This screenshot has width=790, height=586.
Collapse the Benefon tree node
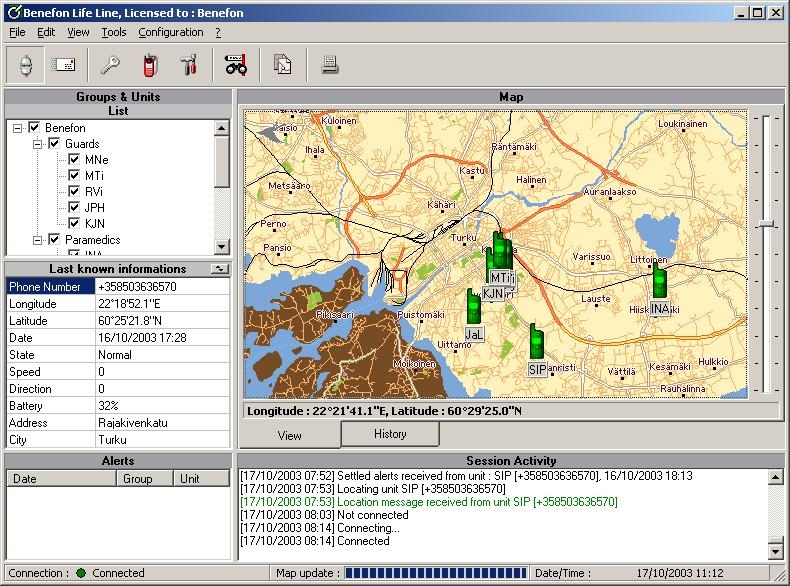tap(18, 128)
